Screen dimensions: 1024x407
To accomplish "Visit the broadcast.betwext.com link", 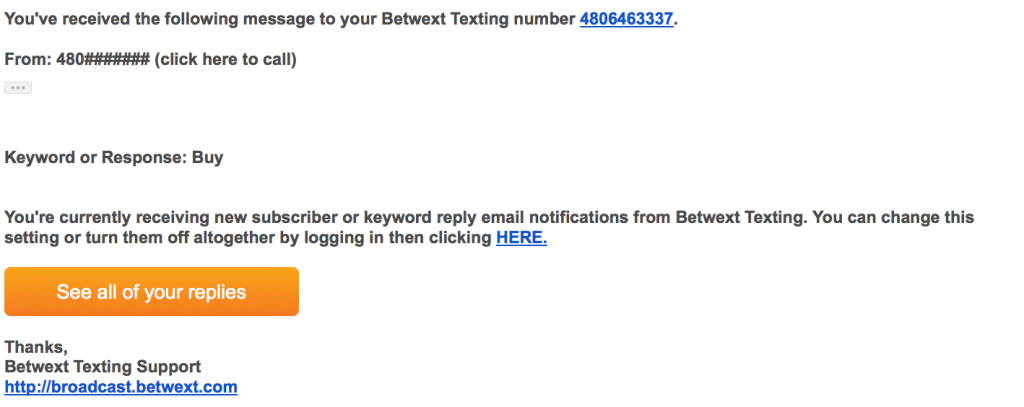I will (x=121, y=387).
